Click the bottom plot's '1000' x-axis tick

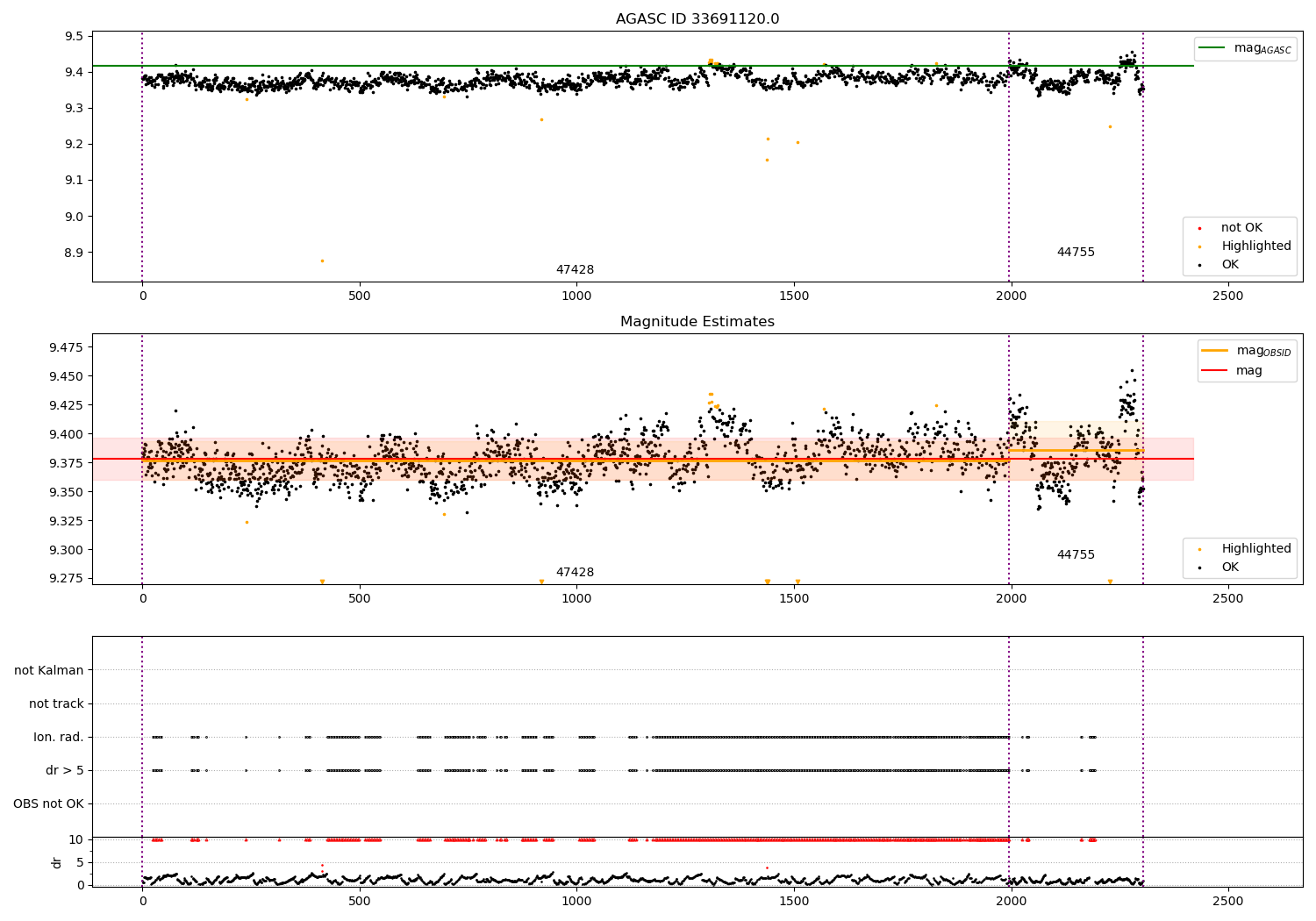point(576,902)
